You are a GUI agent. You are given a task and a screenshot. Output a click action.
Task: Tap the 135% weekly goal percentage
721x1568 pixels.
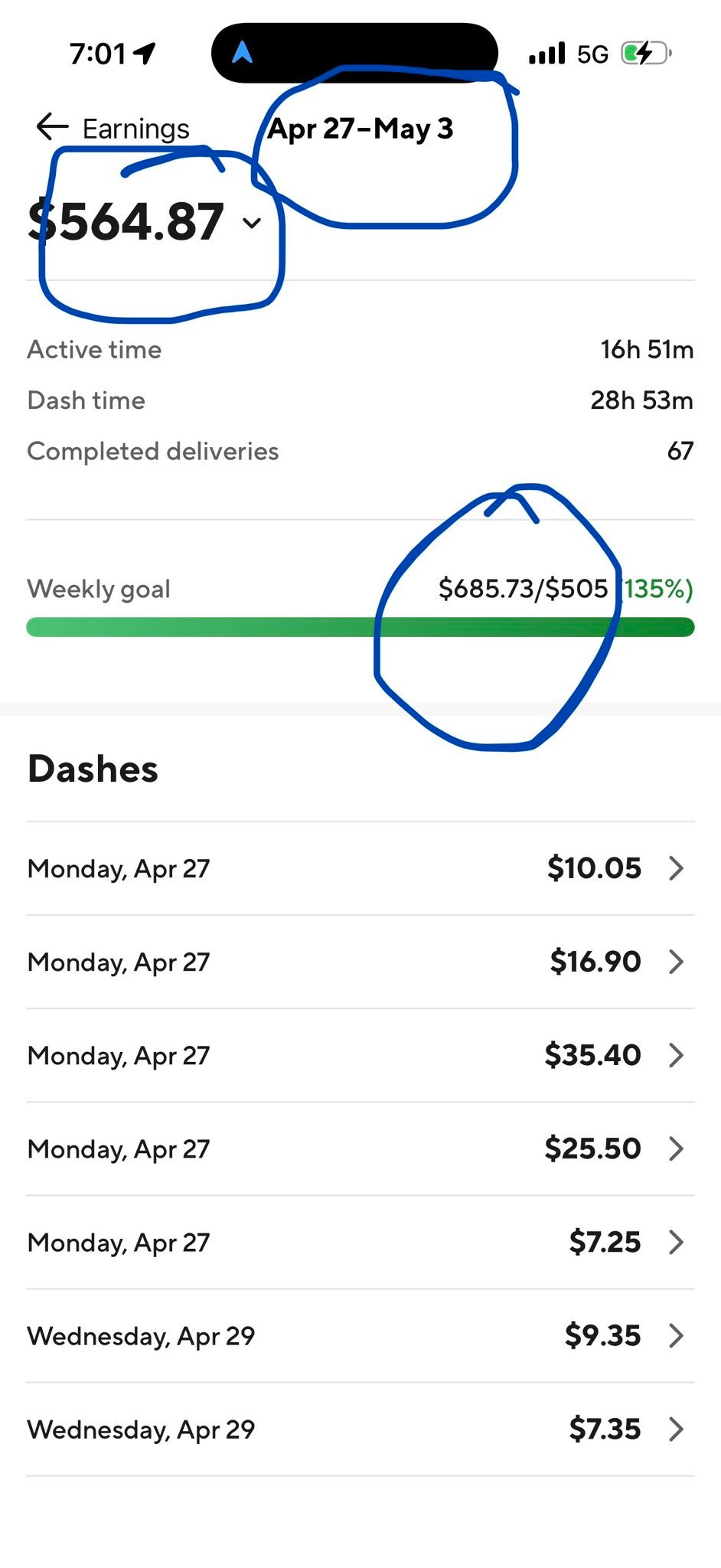(x=657, y=589)
